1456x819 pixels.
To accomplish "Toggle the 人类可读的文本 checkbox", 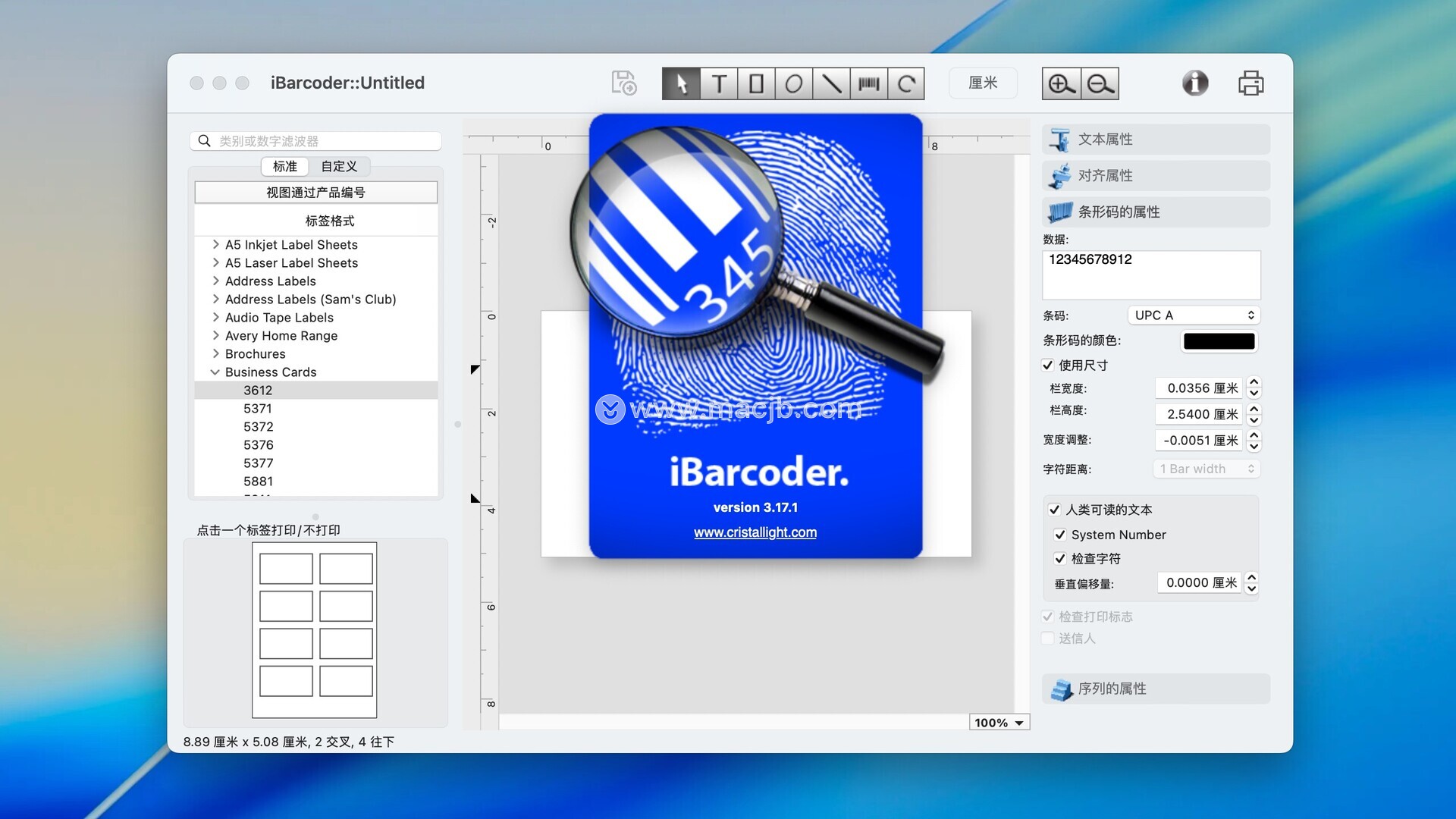I will [1054, 510].
